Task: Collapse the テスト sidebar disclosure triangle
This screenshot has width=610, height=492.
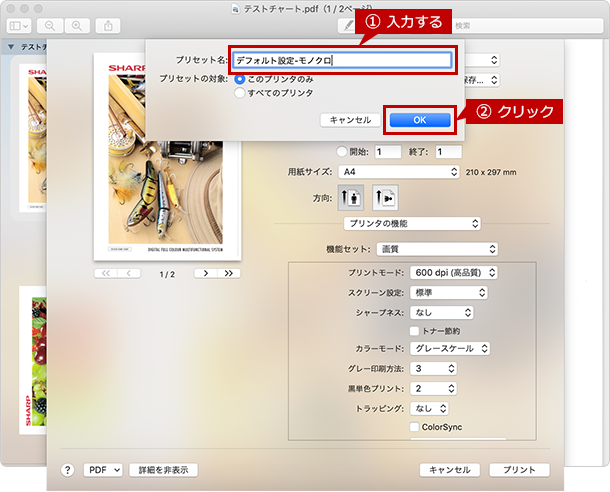Action: click(x=11, y=47)
